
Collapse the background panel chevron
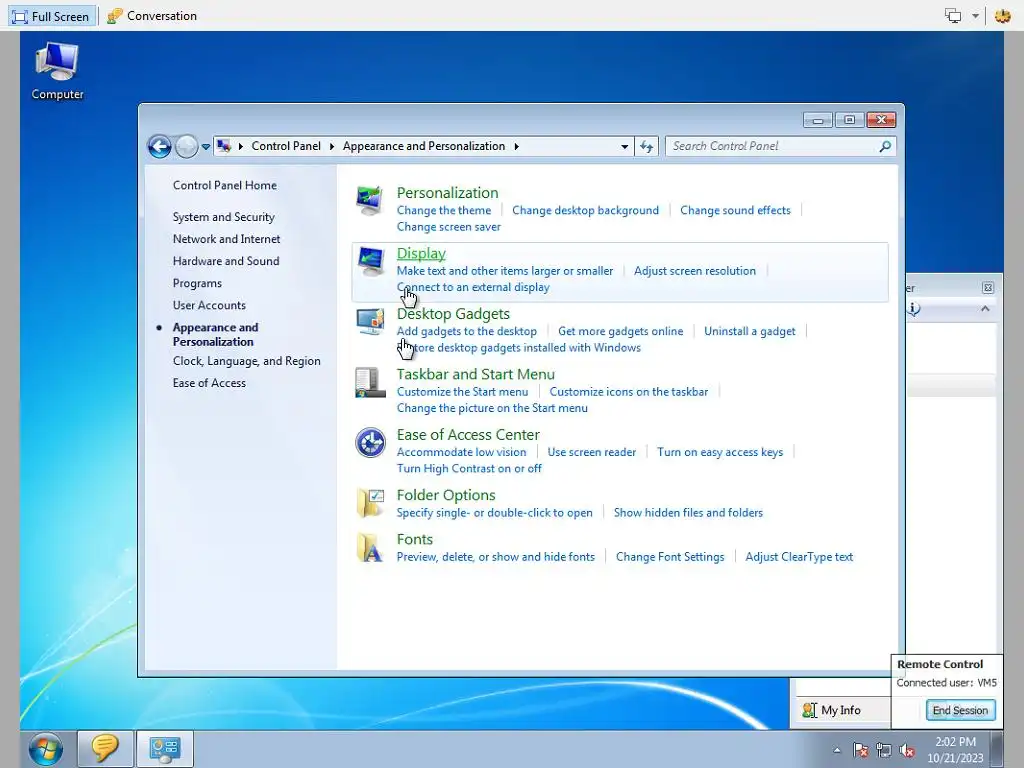pyautogui.click(x=985, y=309)
